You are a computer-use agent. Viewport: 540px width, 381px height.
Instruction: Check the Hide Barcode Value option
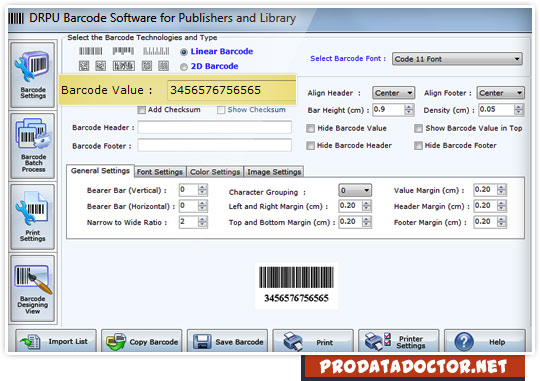tap(310, 128)
